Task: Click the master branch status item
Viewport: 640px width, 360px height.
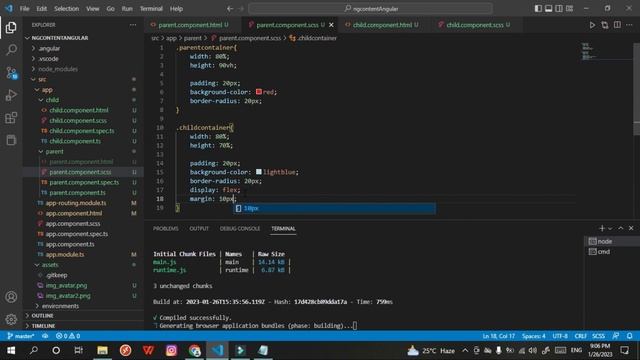Action: pyautogui.click(x=21, y=336)
